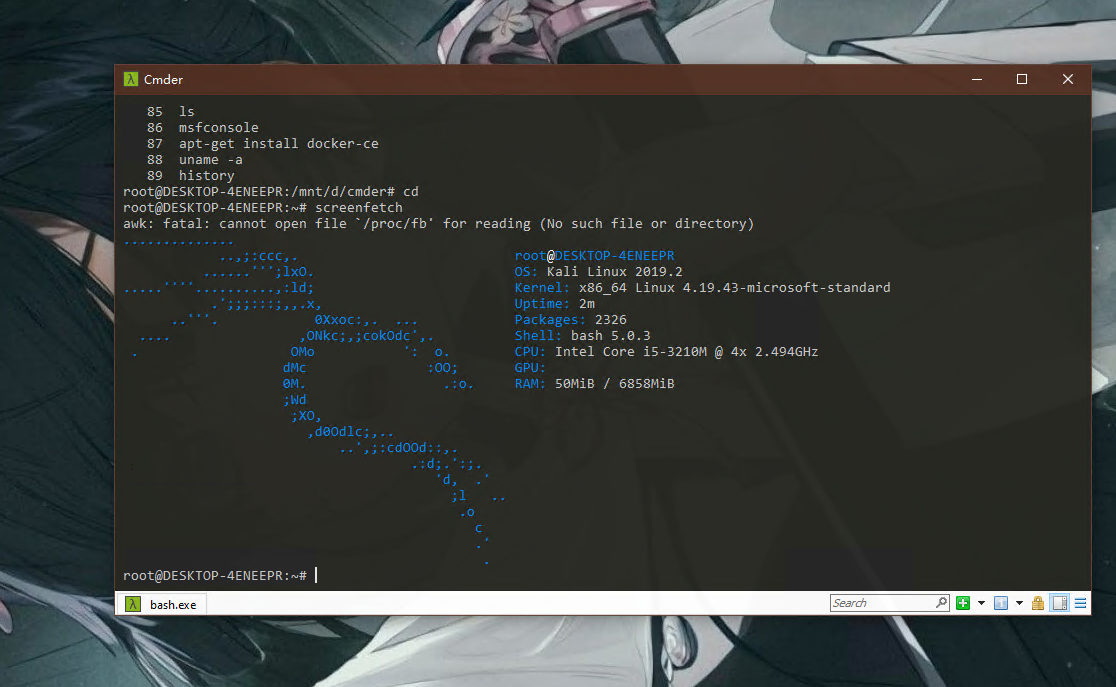The height and width of the screenshot is (687, 1116).
Task: Toggle the console lock padlock
Action: (x=1037, y=603)
